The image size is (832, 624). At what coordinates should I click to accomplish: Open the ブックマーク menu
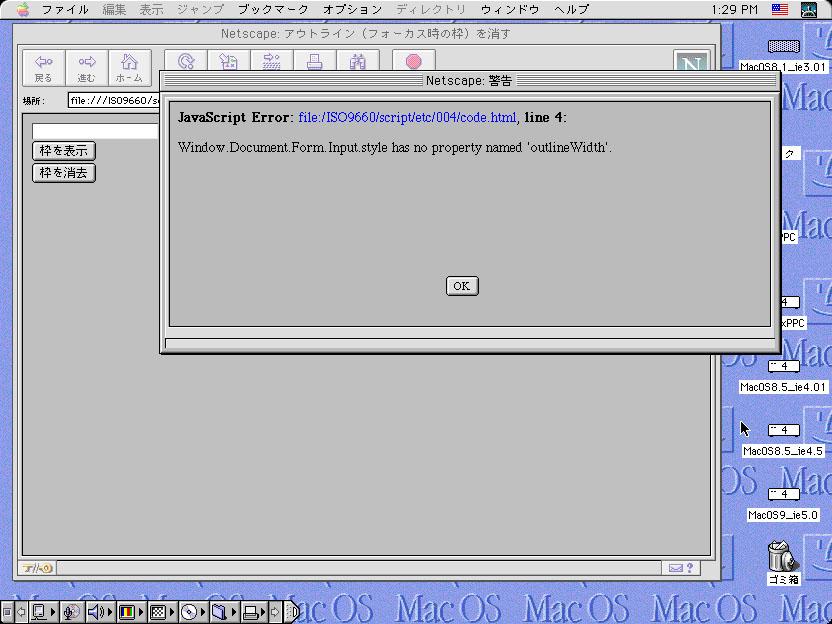point(273,10)
